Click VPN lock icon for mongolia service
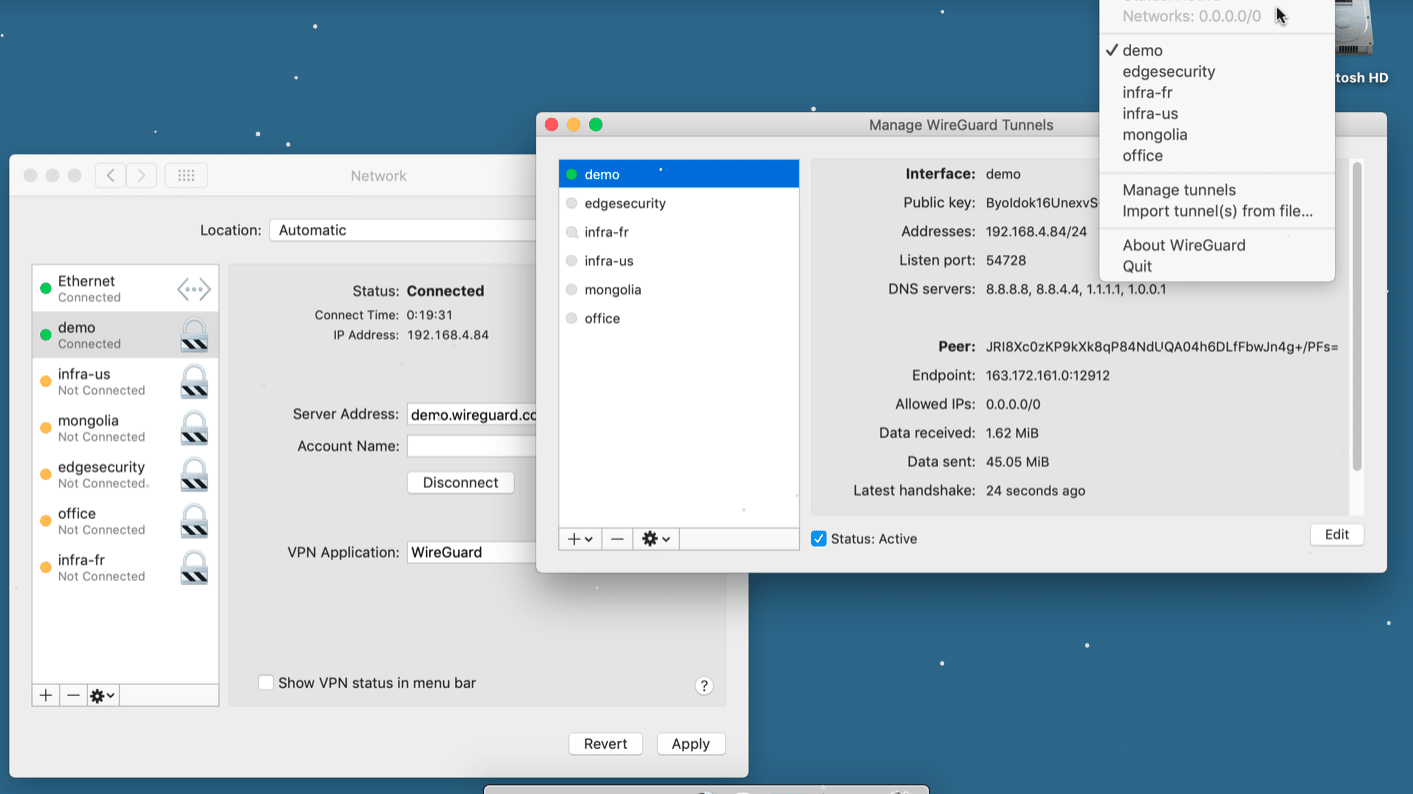1413x794 pixels. tap(194, 428)
